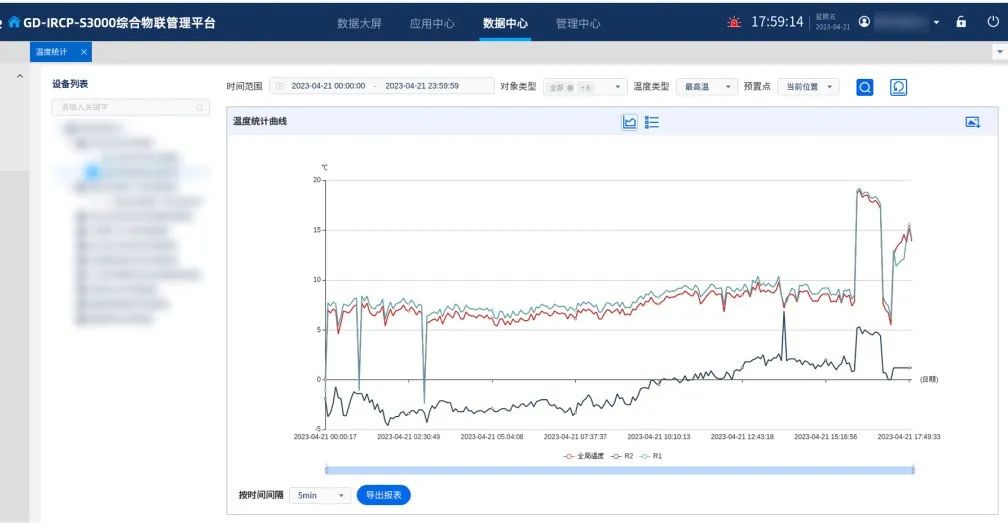Open the 对象类型 dropdown
Screen dimensions: 1008x526
[x=584, y=87]
